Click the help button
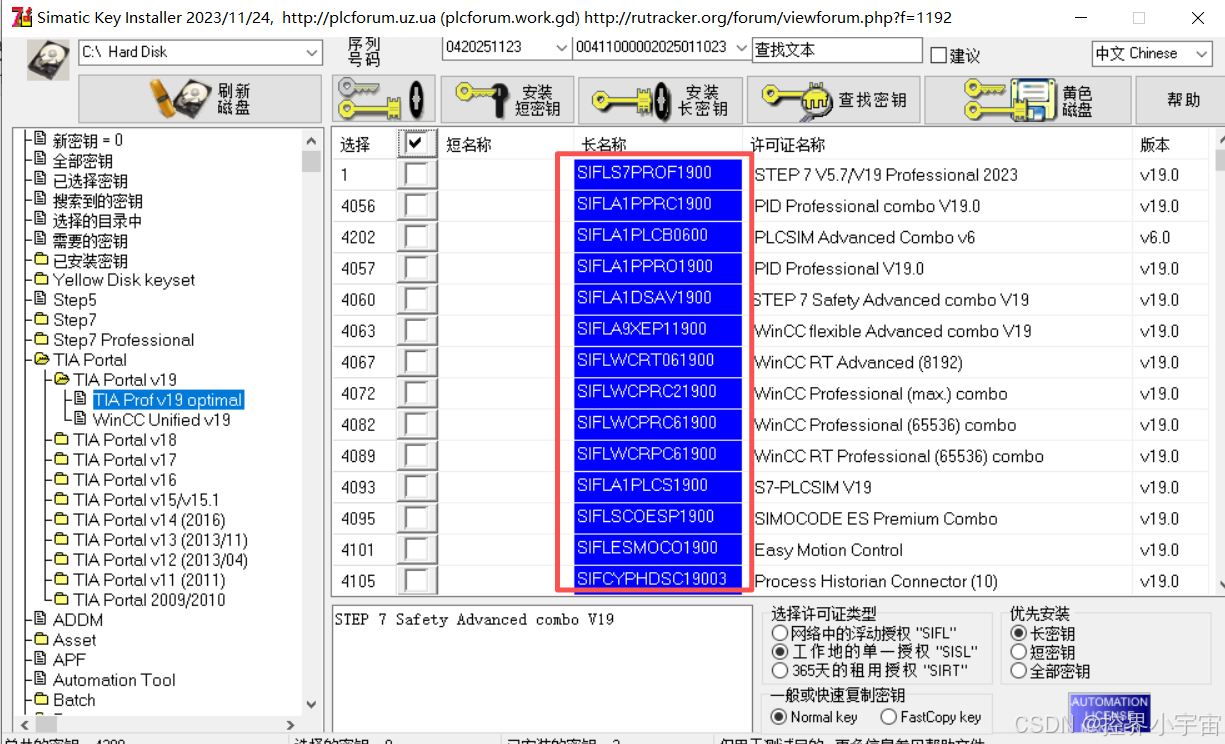Viewport: 1225px width, 744px height. 1182,99
